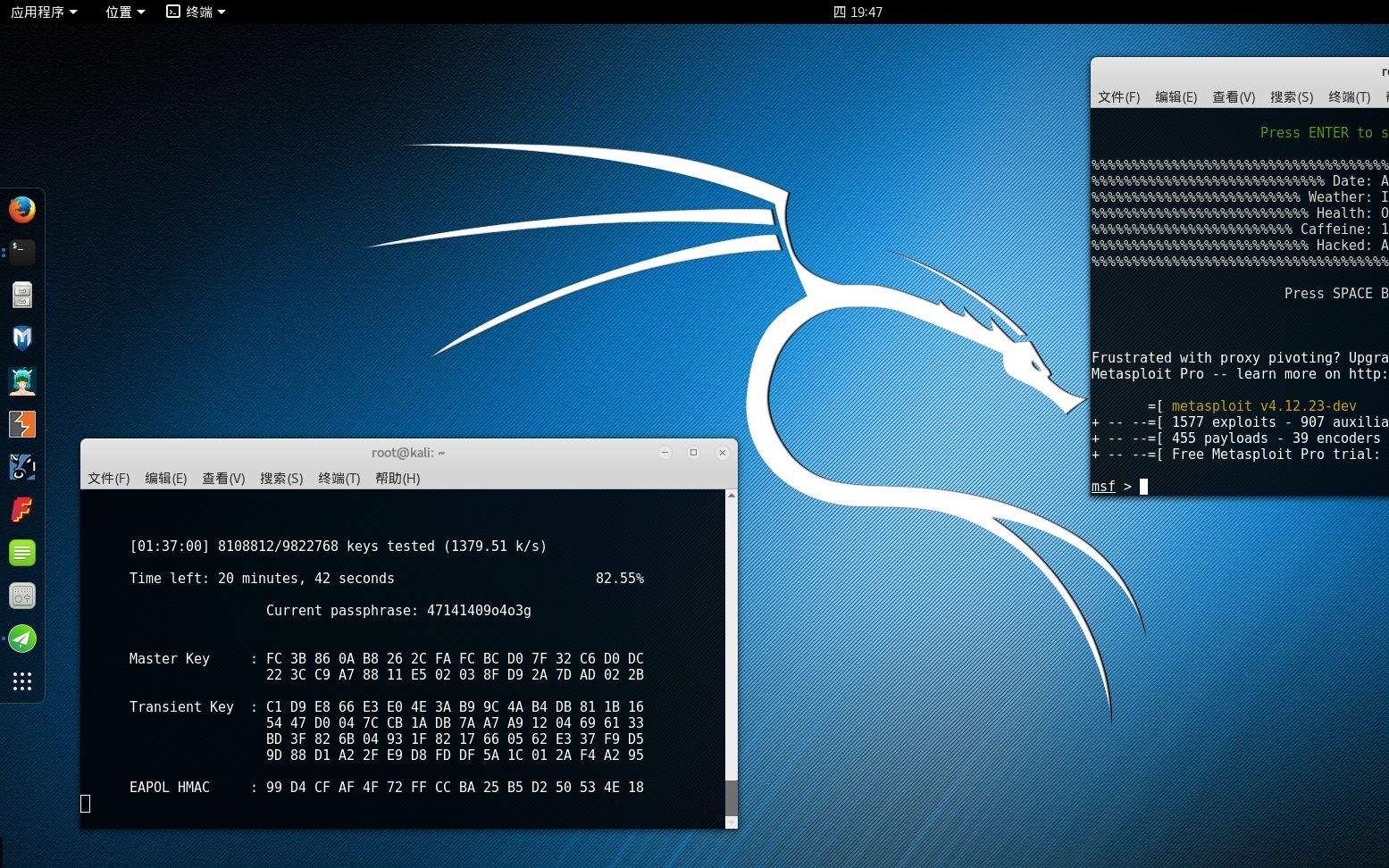
Task: Open the 位置 places menu
Action: (125, 12)
